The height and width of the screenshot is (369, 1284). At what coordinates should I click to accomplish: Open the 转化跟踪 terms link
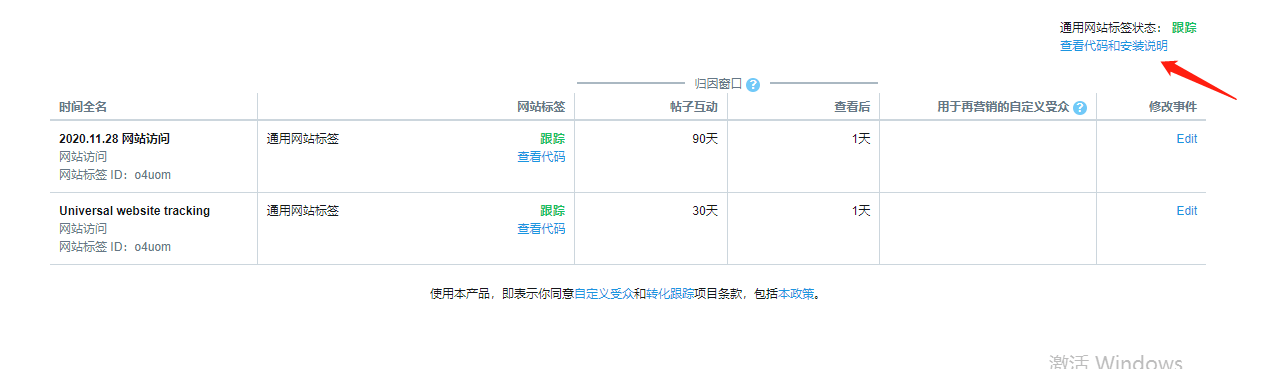[670, 294]
